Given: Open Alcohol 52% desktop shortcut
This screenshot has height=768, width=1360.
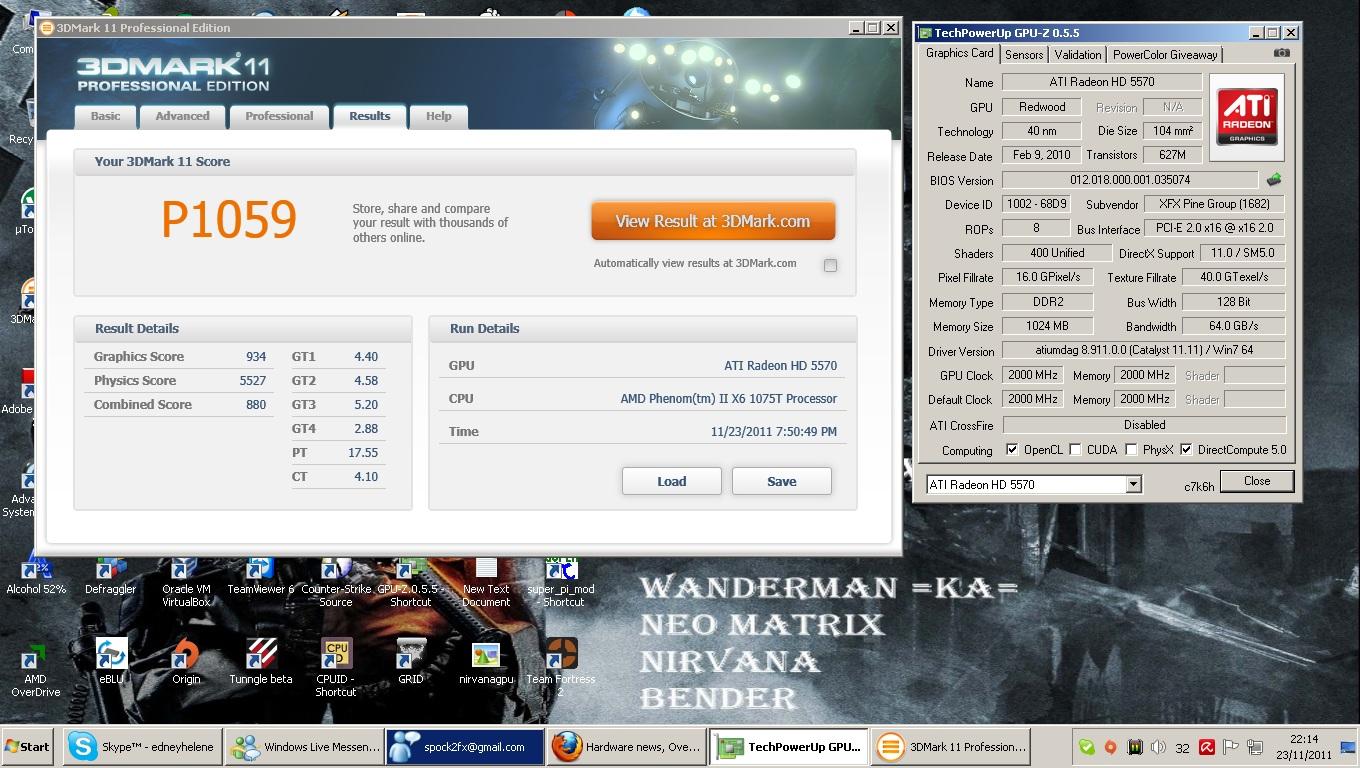Looking at the screenshot, I should 35,578.
